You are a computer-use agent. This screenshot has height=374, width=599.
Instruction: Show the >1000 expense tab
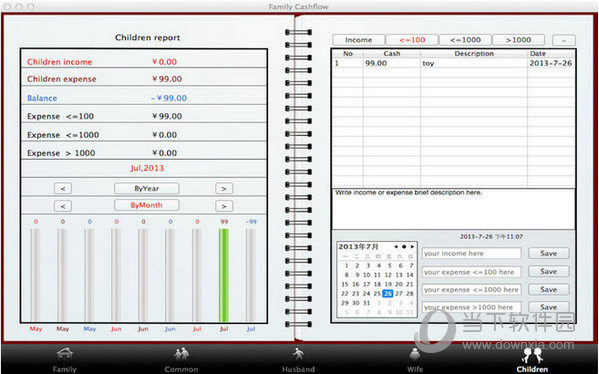tap(518, 40)
